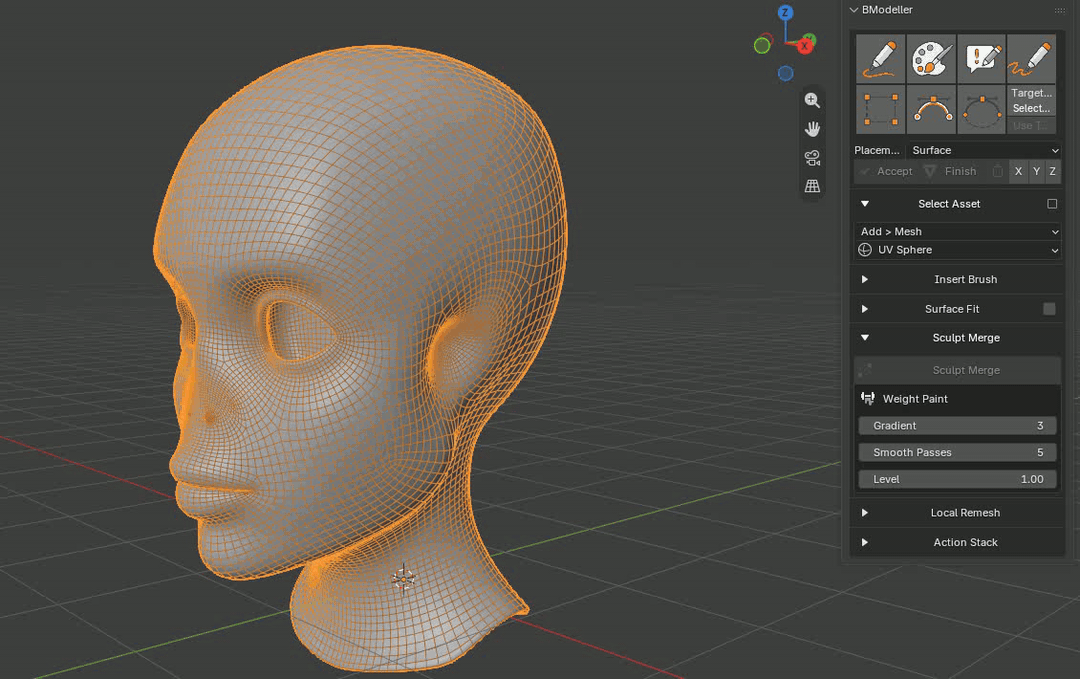Open the Add > Mesh dropdown
Image resolution: width=1080 pixels, height=679 pixels.
pos(957,231)
